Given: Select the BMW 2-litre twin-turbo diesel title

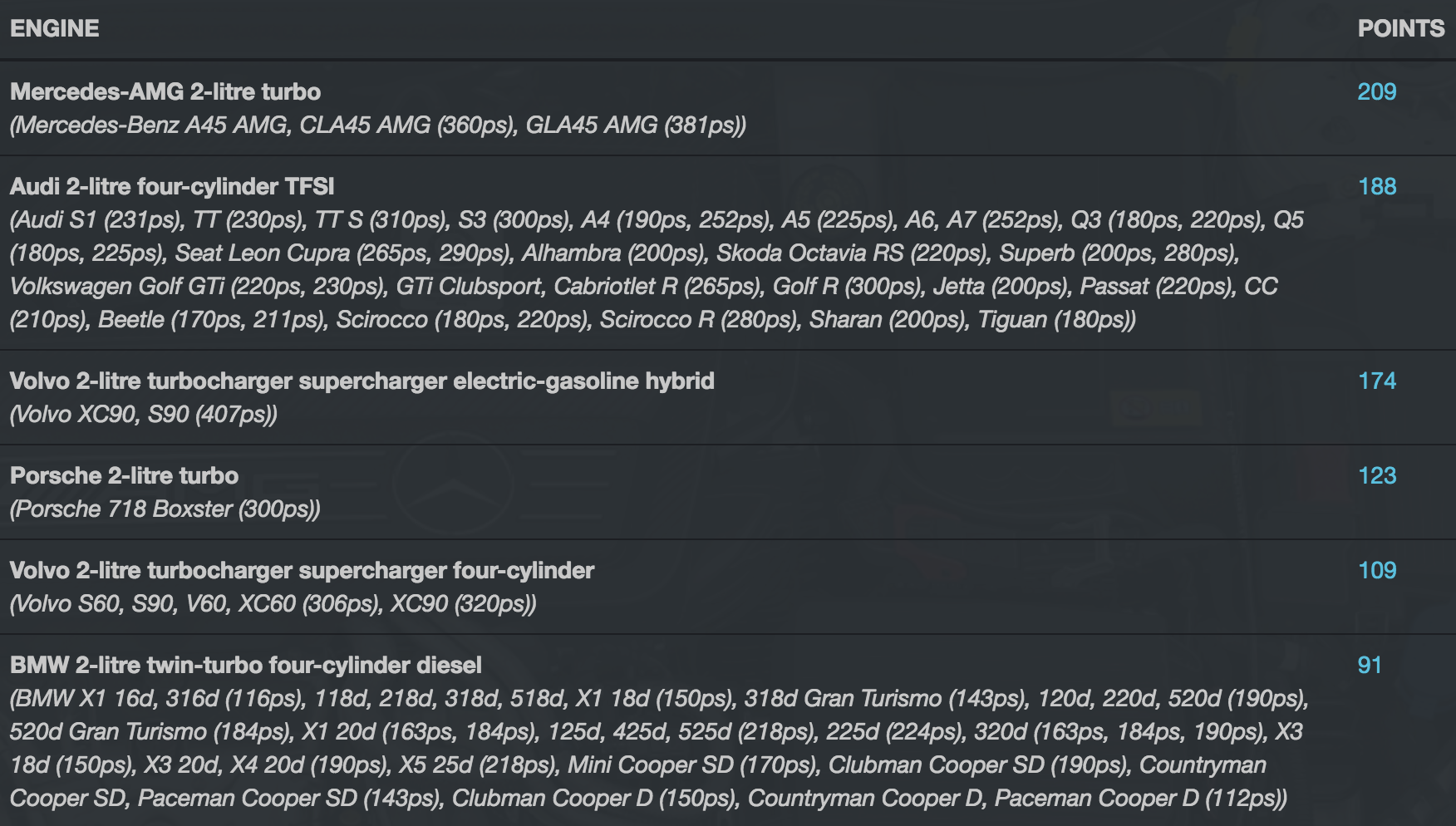Looking at the screenshot, I should click(x=245, y=665).
